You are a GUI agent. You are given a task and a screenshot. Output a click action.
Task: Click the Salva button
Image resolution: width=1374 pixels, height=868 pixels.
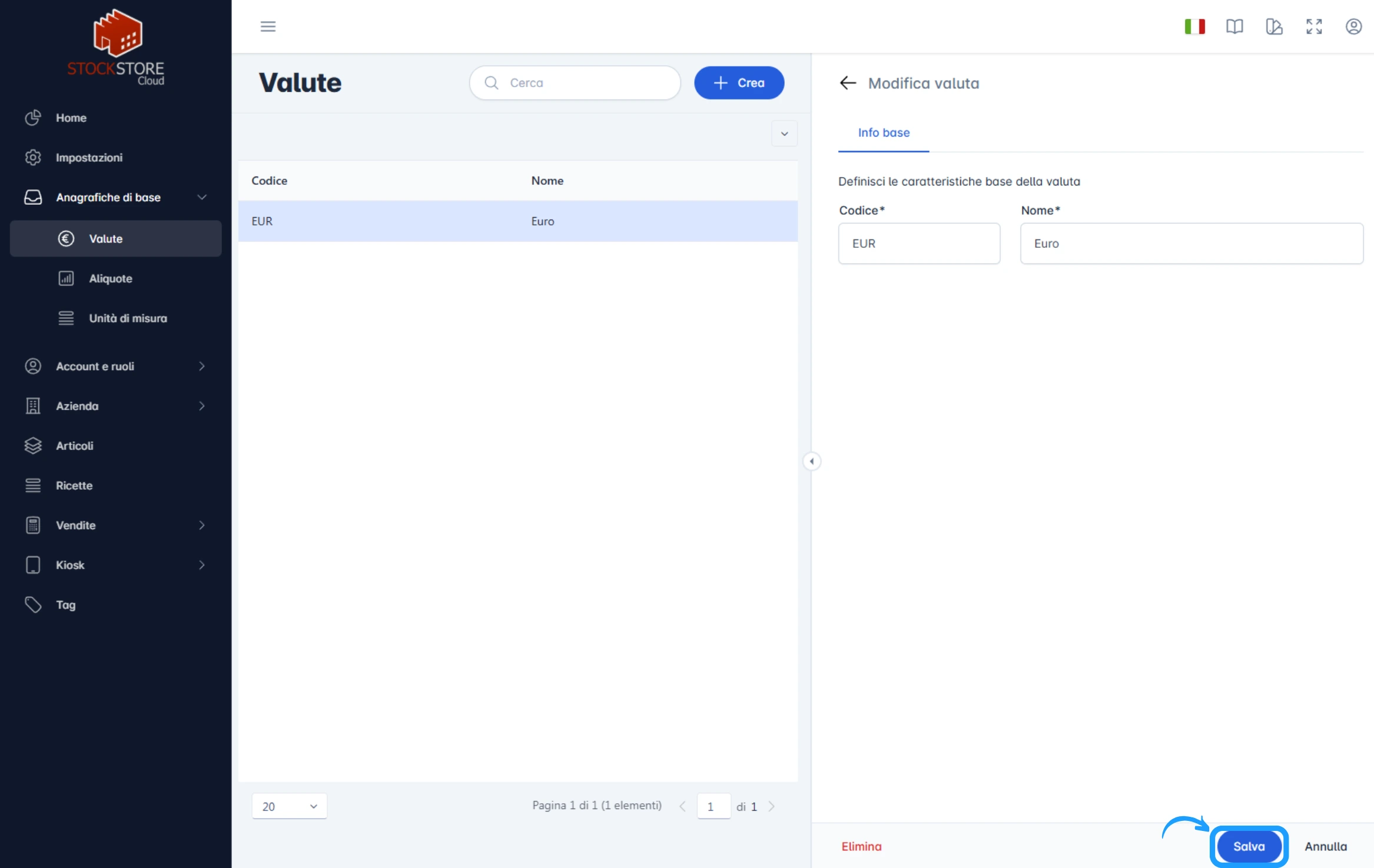point(1249,846)
